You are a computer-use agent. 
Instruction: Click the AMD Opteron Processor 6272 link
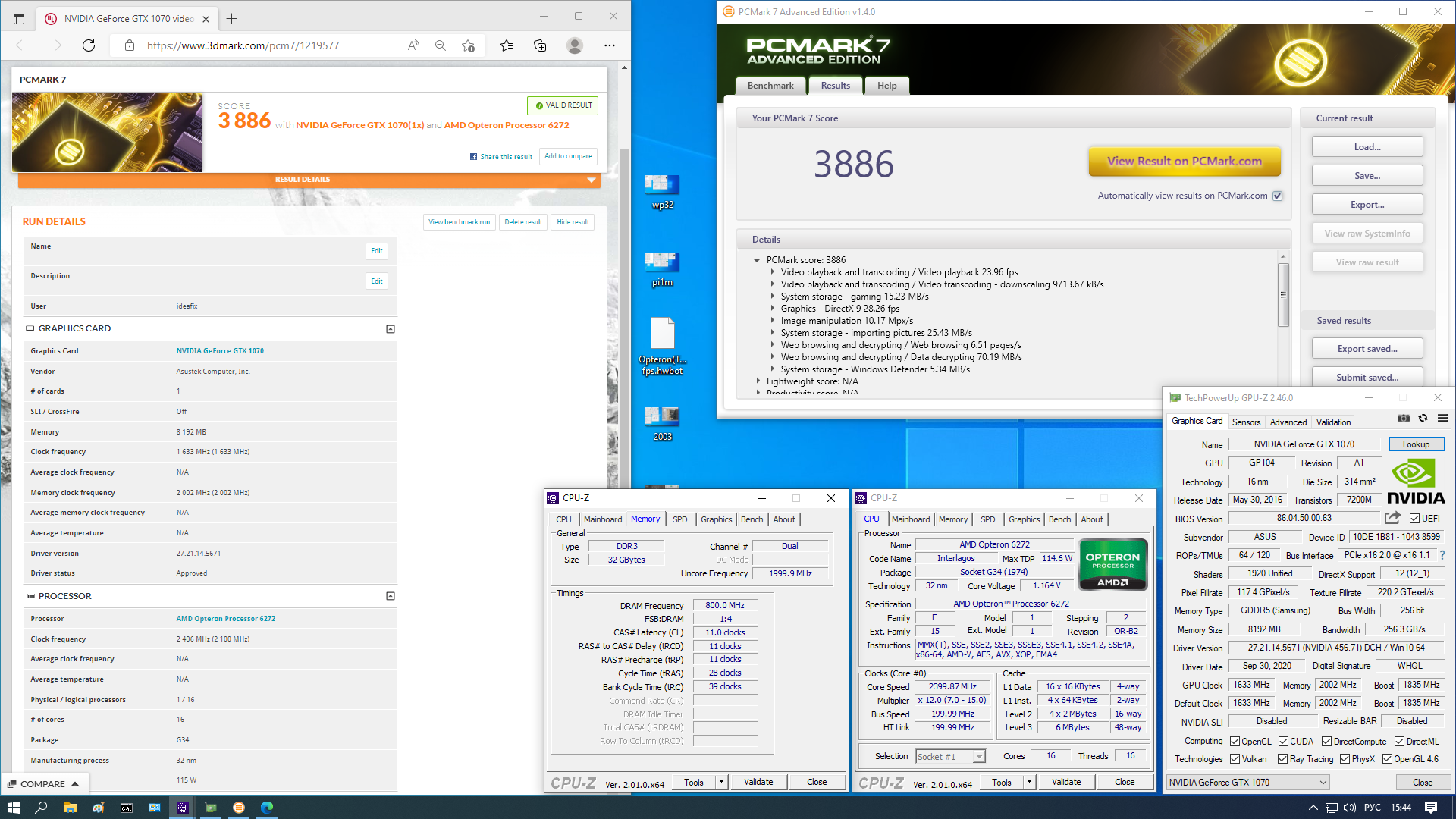[x=226, y=619]
